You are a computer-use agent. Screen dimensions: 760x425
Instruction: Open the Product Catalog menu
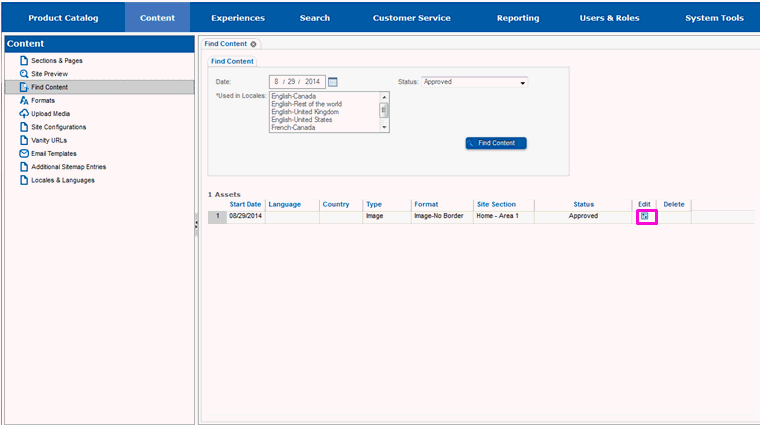click(63, 18)
